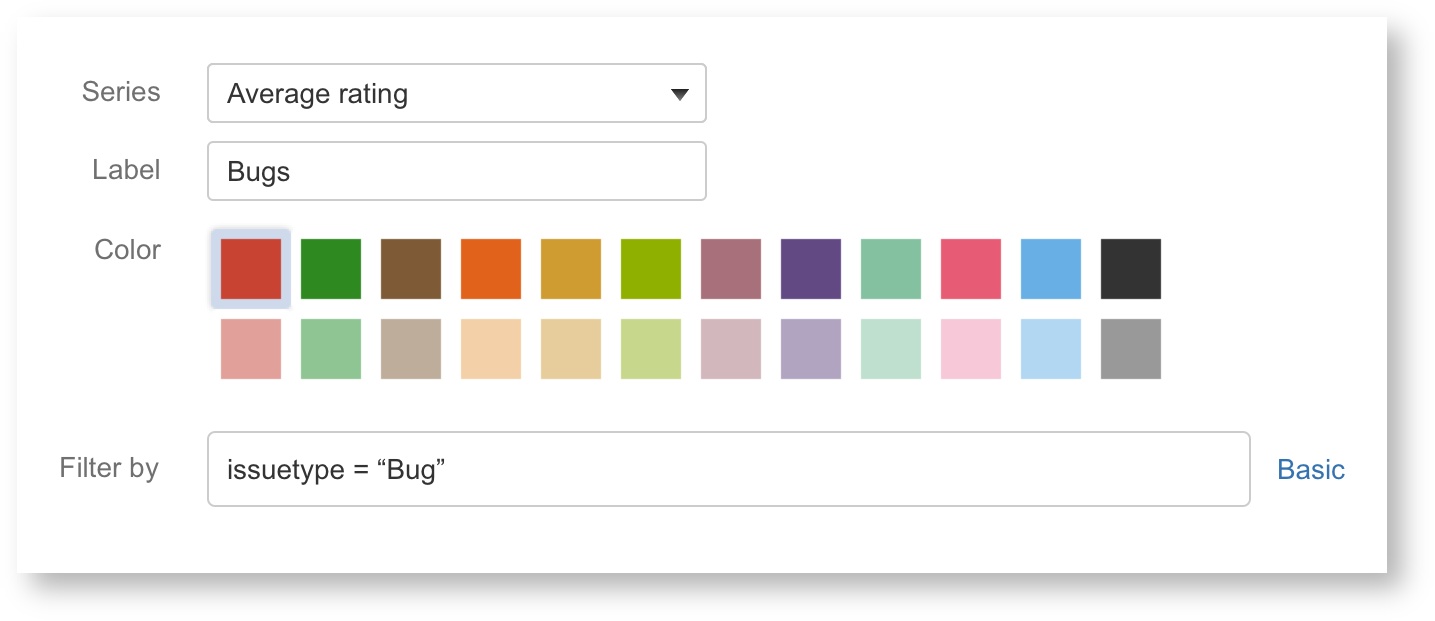Image resolution: width=1435 pixels, height=621 pixels.
Task: Select the dark purple swatch
Action: [811, 269]
